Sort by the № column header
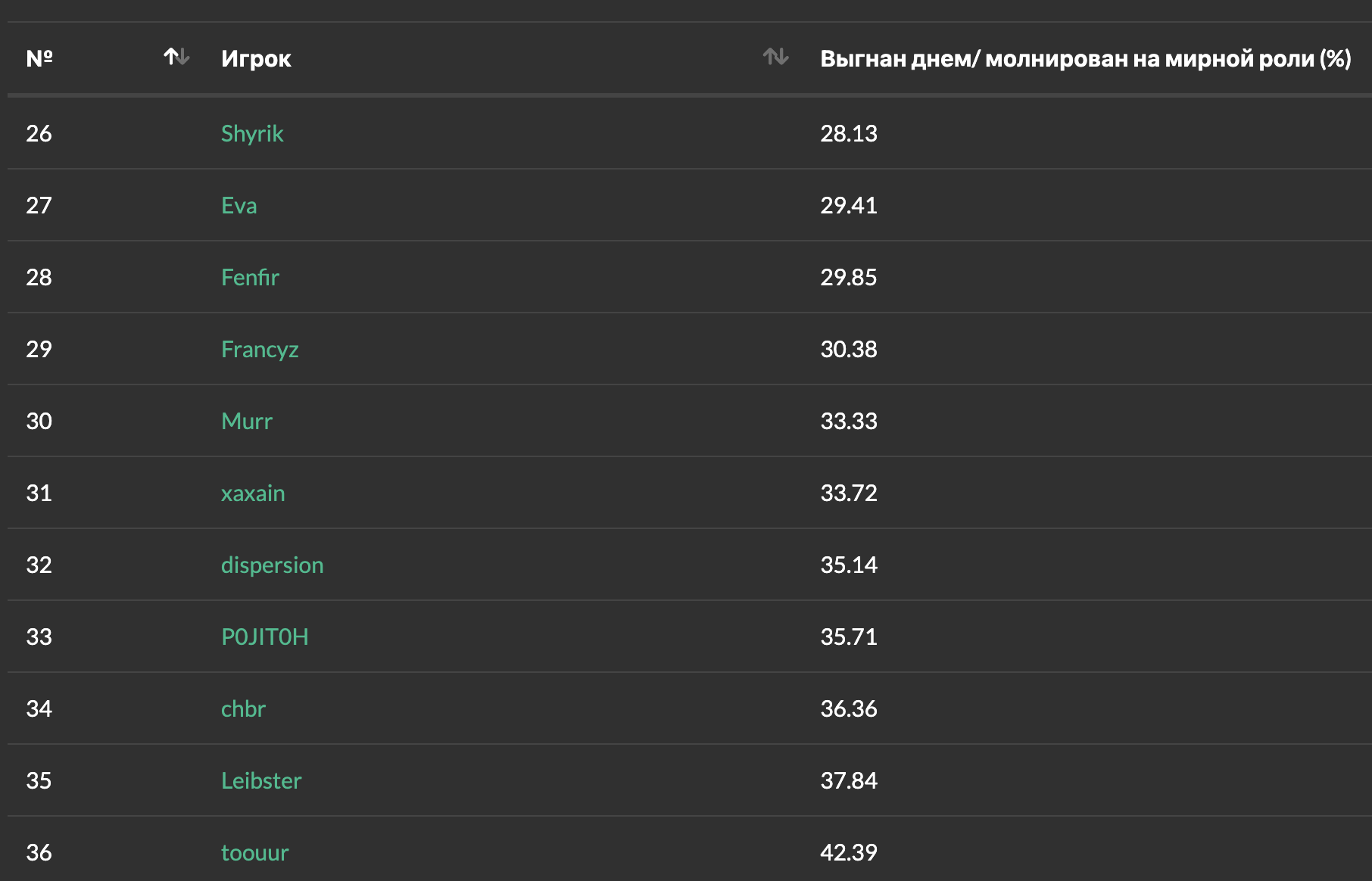This screenshot has width=1372, height=881. click(x=39, y=58)
